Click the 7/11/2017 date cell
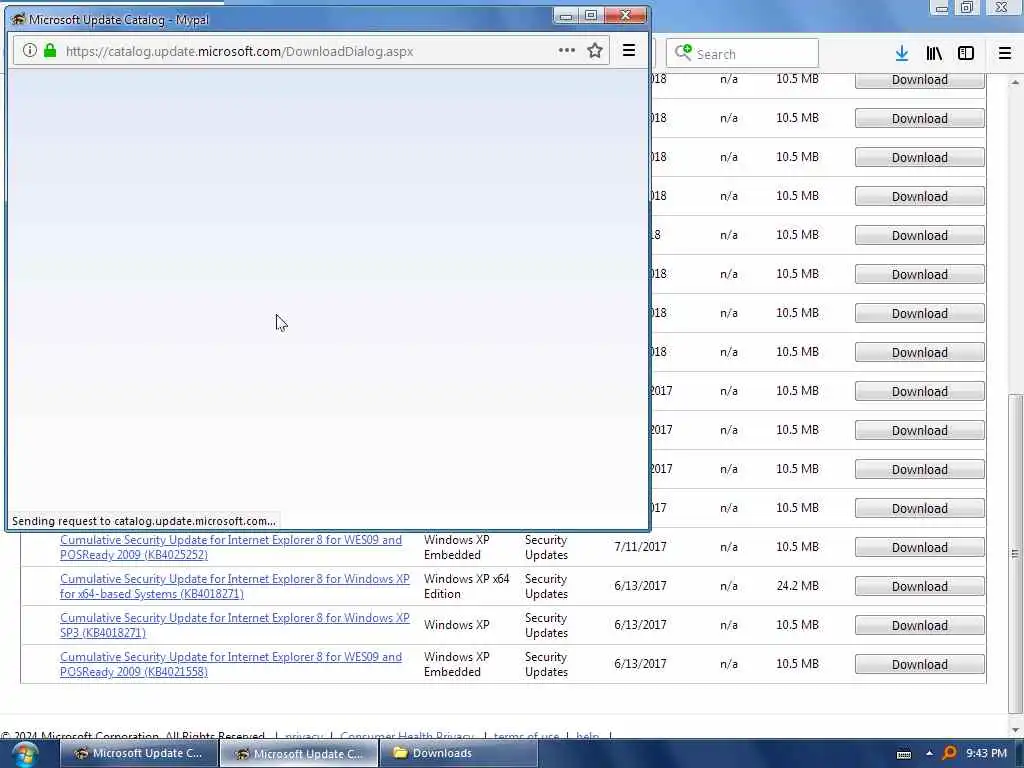This screenshot has height=768, width=1024. [x=640, y=547]
